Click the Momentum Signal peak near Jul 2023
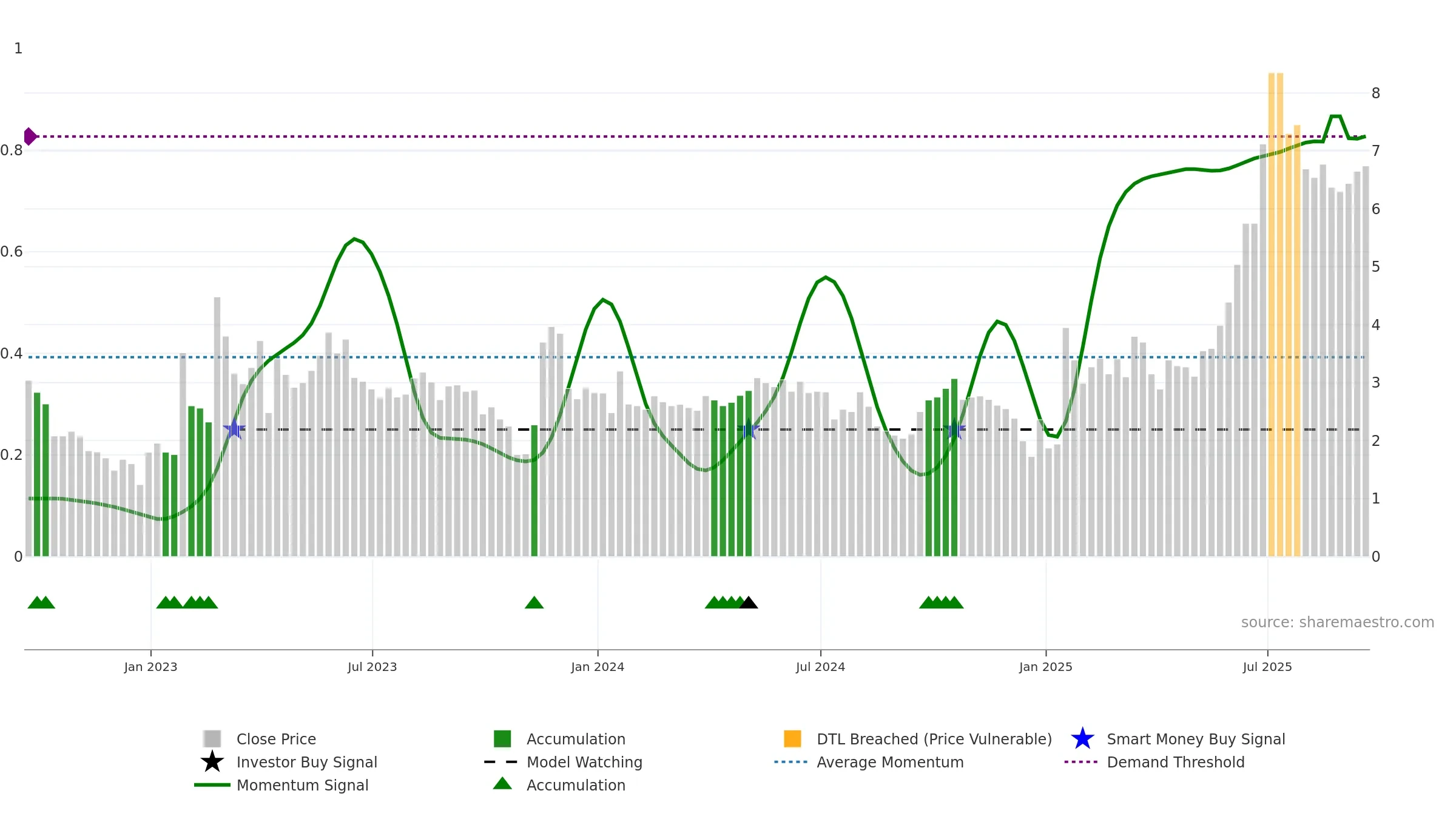Viewport: 1456px width, 819px height. tap(354, 239)
